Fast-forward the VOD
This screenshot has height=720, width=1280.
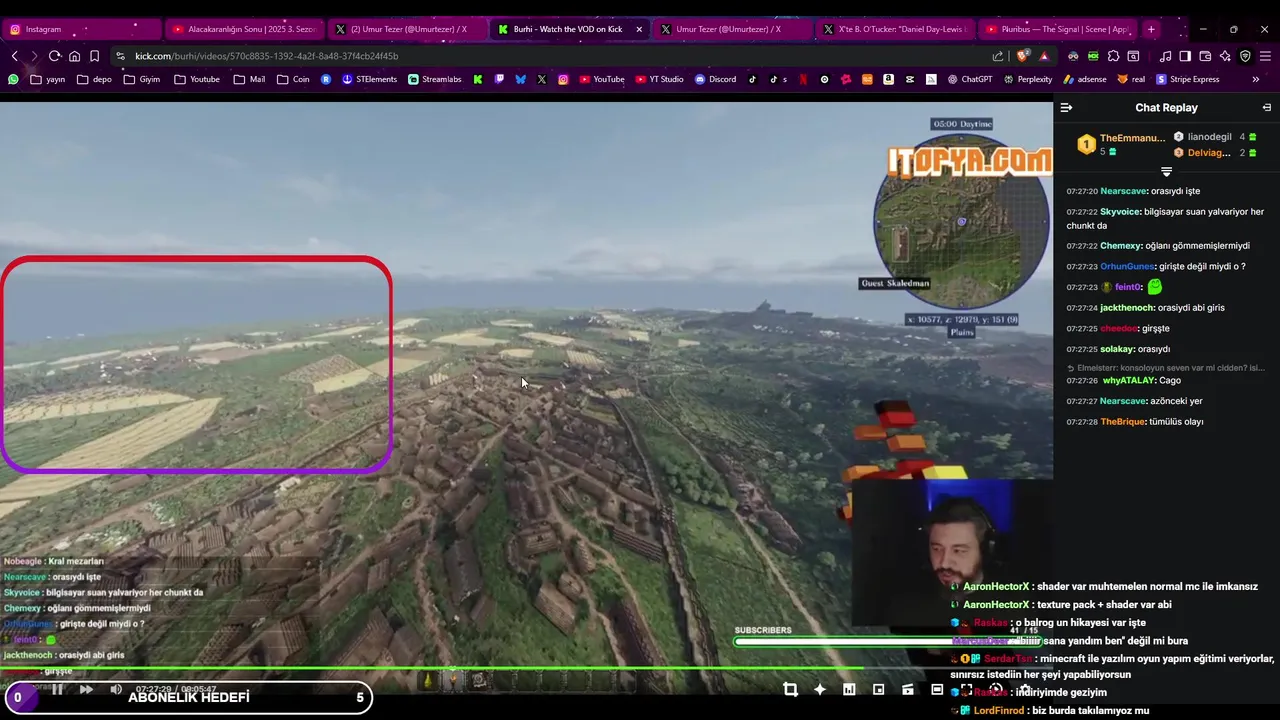tap(86, 689)
